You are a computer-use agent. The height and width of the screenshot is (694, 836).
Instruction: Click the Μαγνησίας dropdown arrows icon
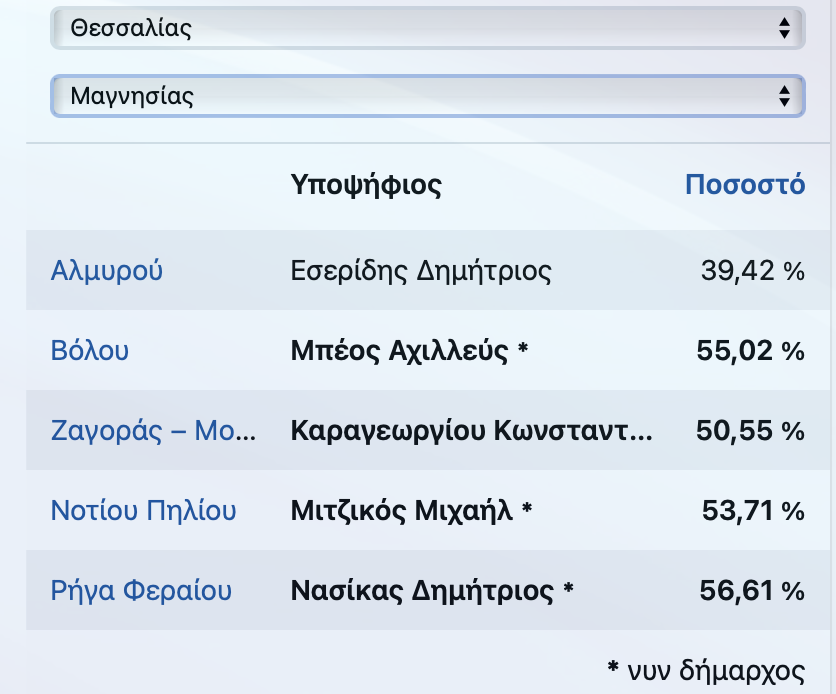tap(784, 96)
